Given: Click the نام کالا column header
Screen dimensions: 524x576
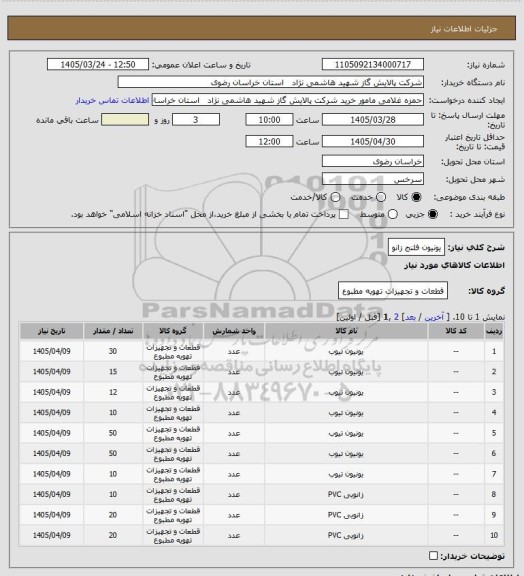Looking at the screenshot, I should (x=346, y=331).
